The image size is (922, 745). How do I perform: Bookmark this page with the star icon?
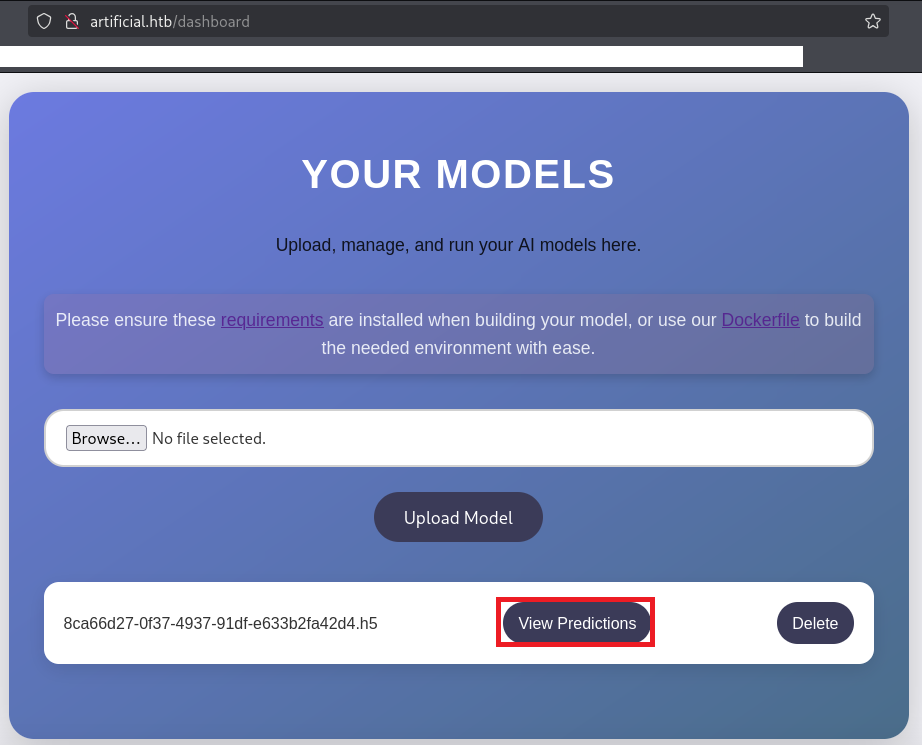click(x=872, y=21)
